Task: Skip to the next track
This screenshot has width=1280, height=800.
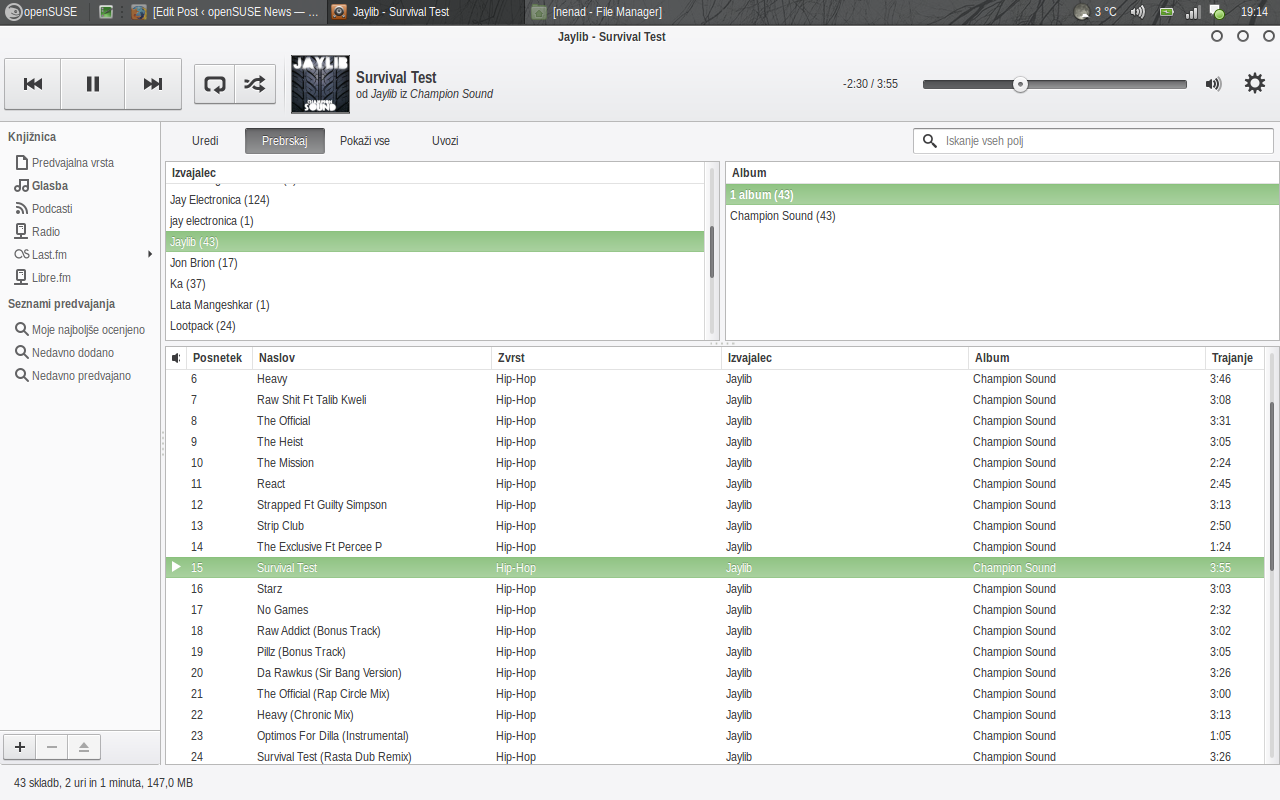Action: point(153,84)
